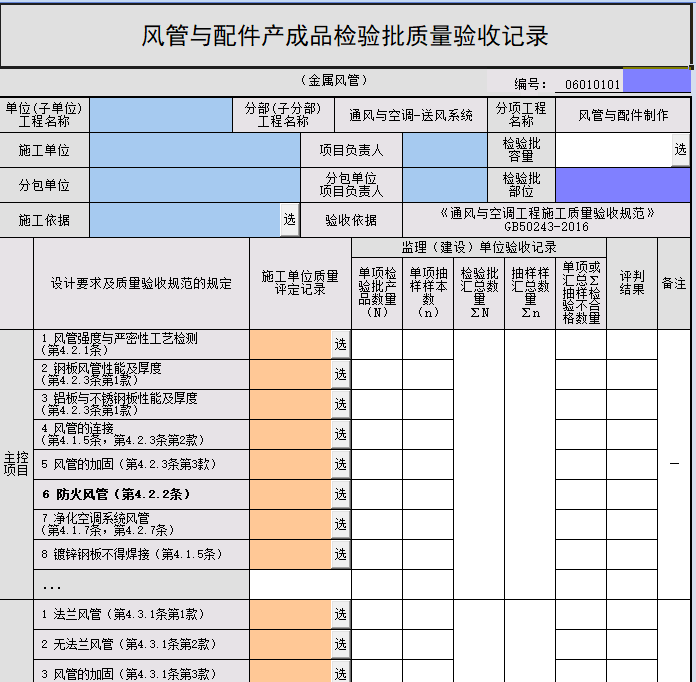
Task: Click 选 on the 风管的连接 row
Action: coord(340,434)
